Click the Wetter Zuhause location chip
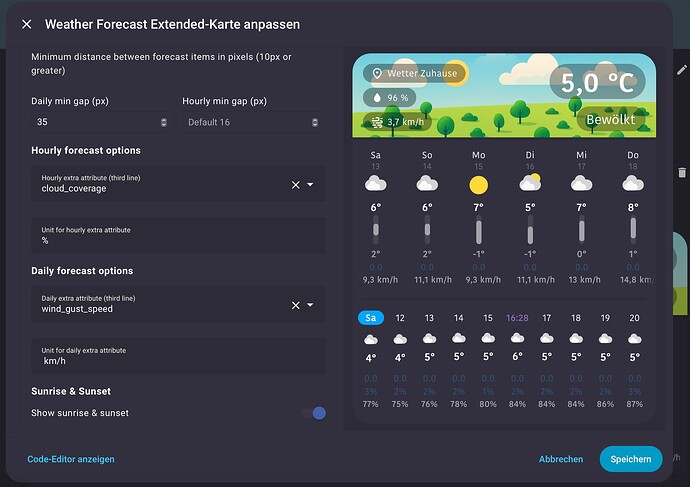This screenshot has height=487, width=690. (414, 73)
